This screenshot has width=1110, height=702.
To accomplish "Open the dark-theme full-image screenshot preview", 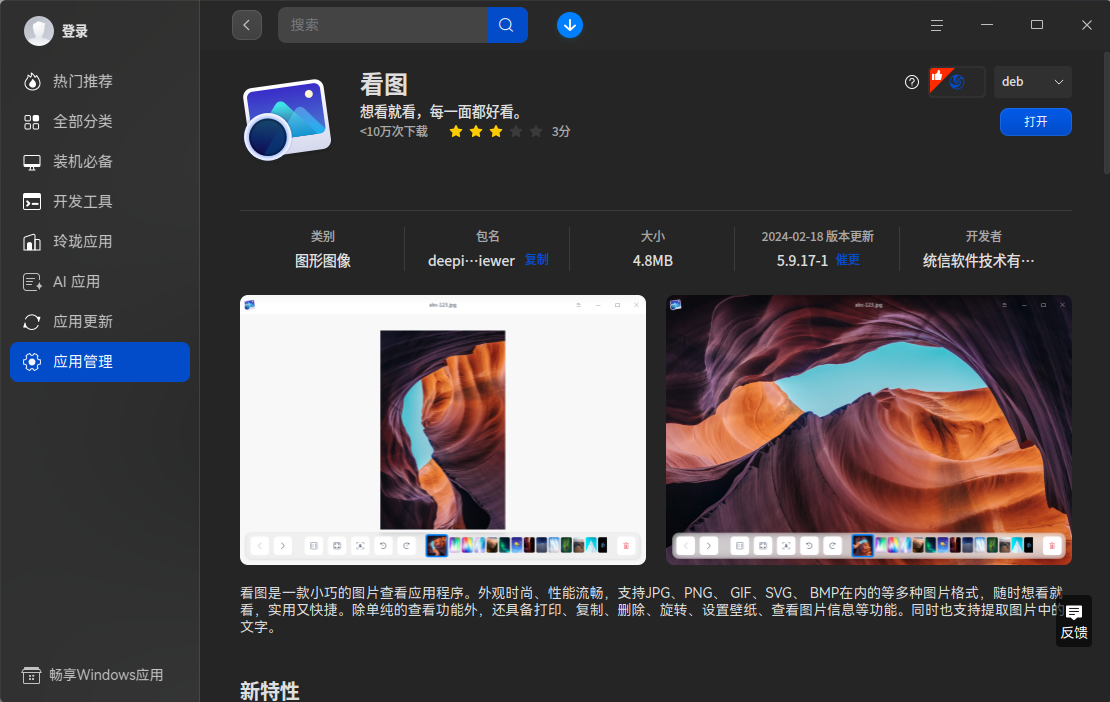I will [x=869, y=430].
